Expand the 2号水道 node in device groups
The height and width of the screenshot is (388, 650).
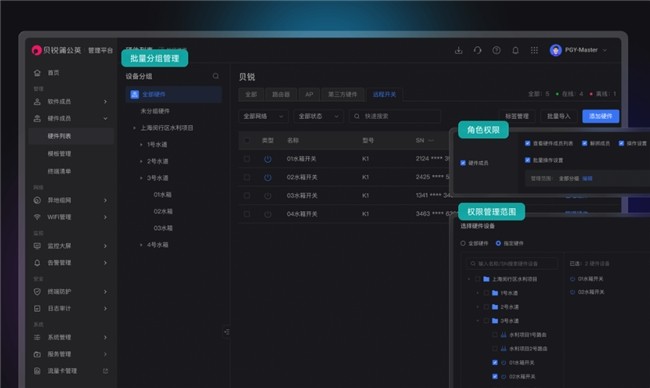pos(141,161)
